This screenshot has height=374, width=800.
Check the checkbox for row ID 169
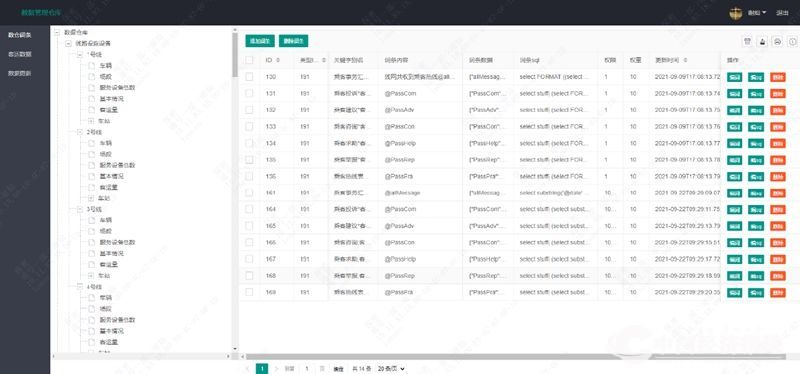click(x=249, y=292)
